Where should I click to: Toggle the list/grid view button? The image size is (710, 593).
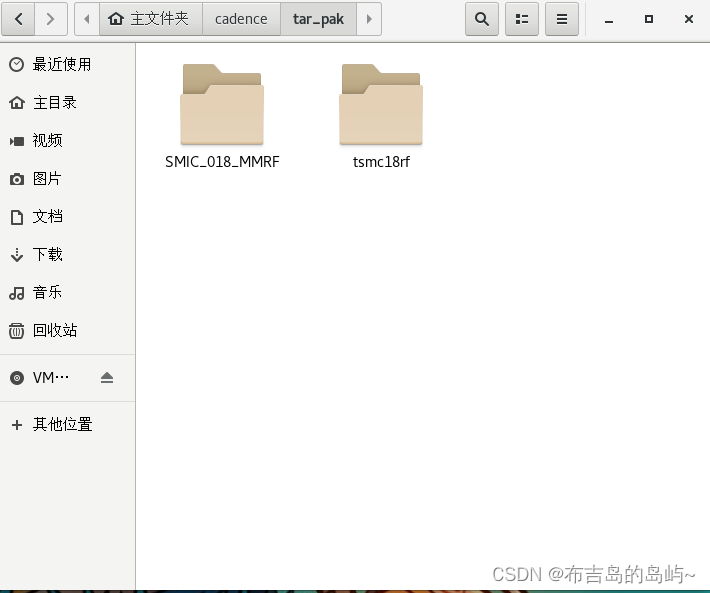pyautogui.click(x=521, y=19)
